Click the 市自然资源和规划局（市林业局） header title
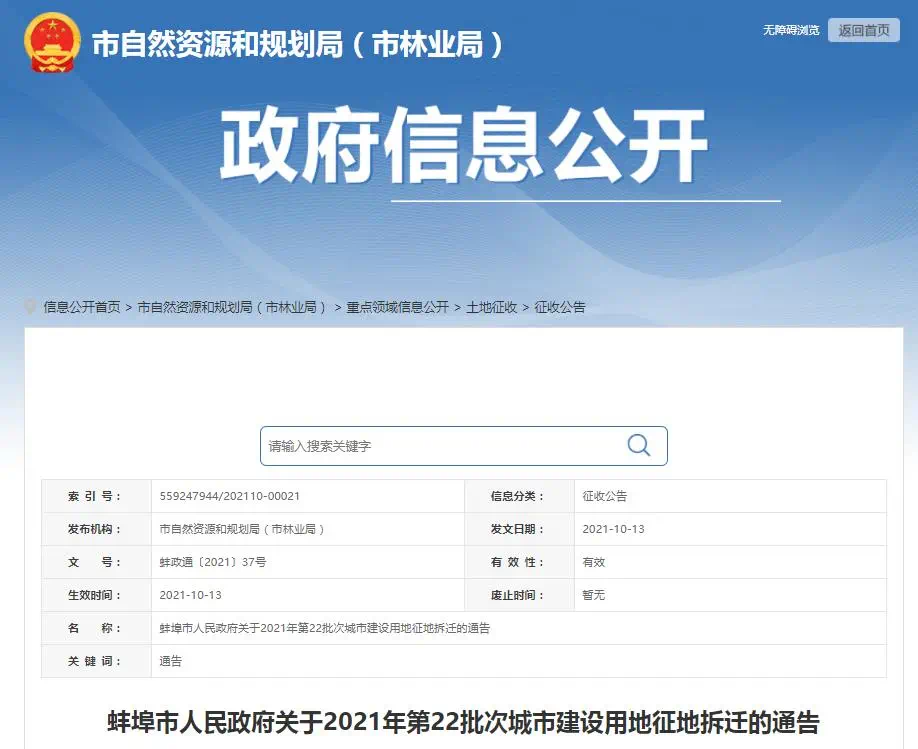The height and width of the screenshot is (749, 918). point(298,45)
